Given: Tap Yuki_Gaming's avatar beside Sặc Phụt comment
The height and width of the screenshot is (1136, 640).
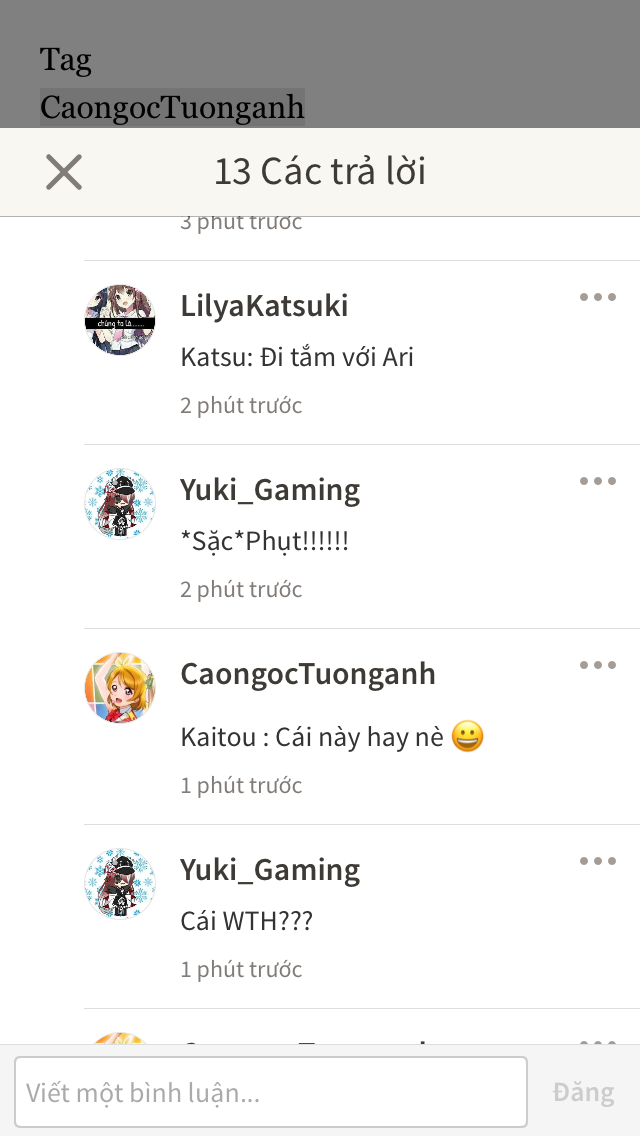Looking at the screenshot, I should (x=120, y=504).
